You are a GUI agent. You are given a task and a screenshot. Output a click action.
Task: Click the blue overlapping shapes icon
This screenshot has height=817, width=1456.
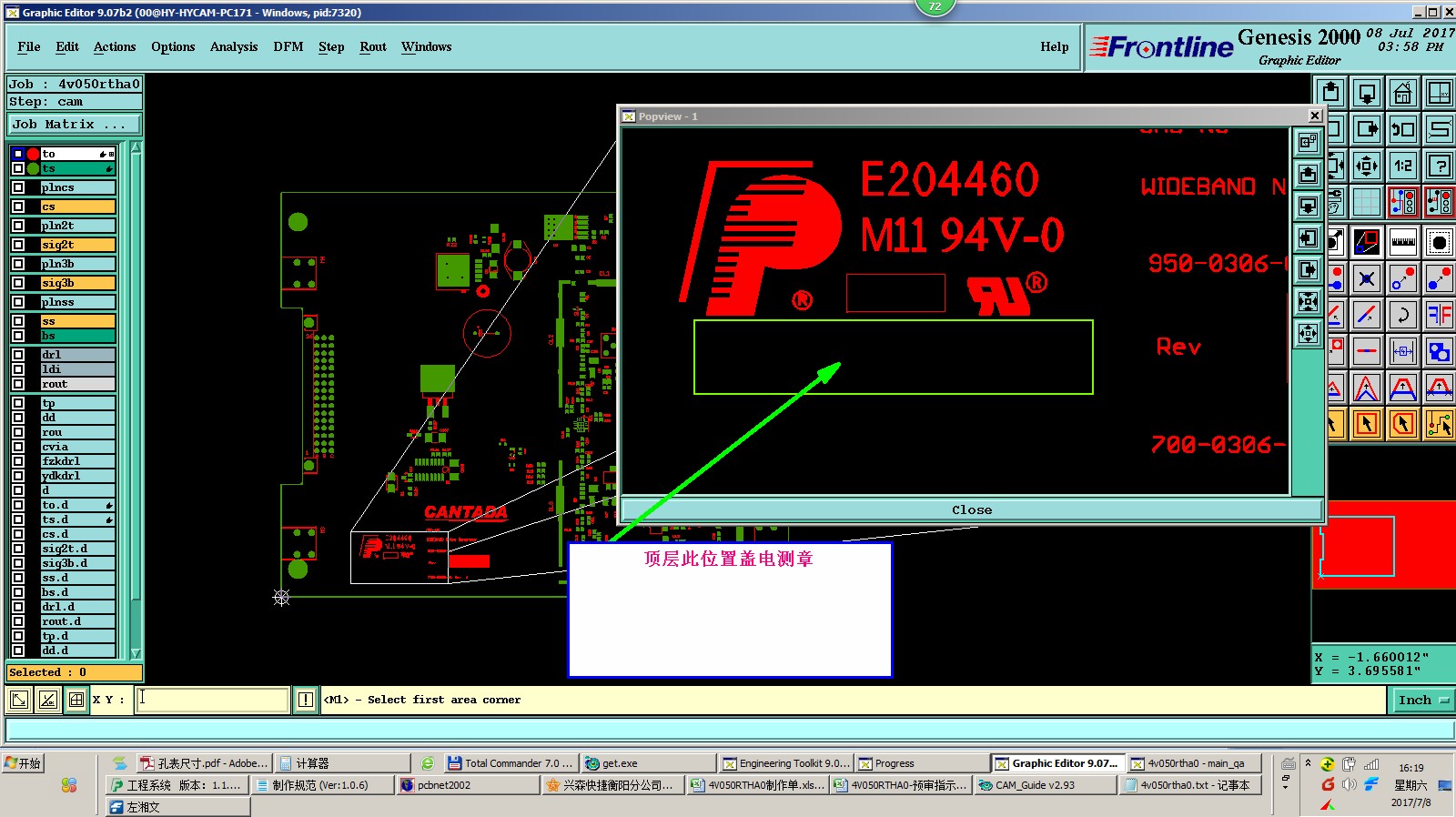1439,351
